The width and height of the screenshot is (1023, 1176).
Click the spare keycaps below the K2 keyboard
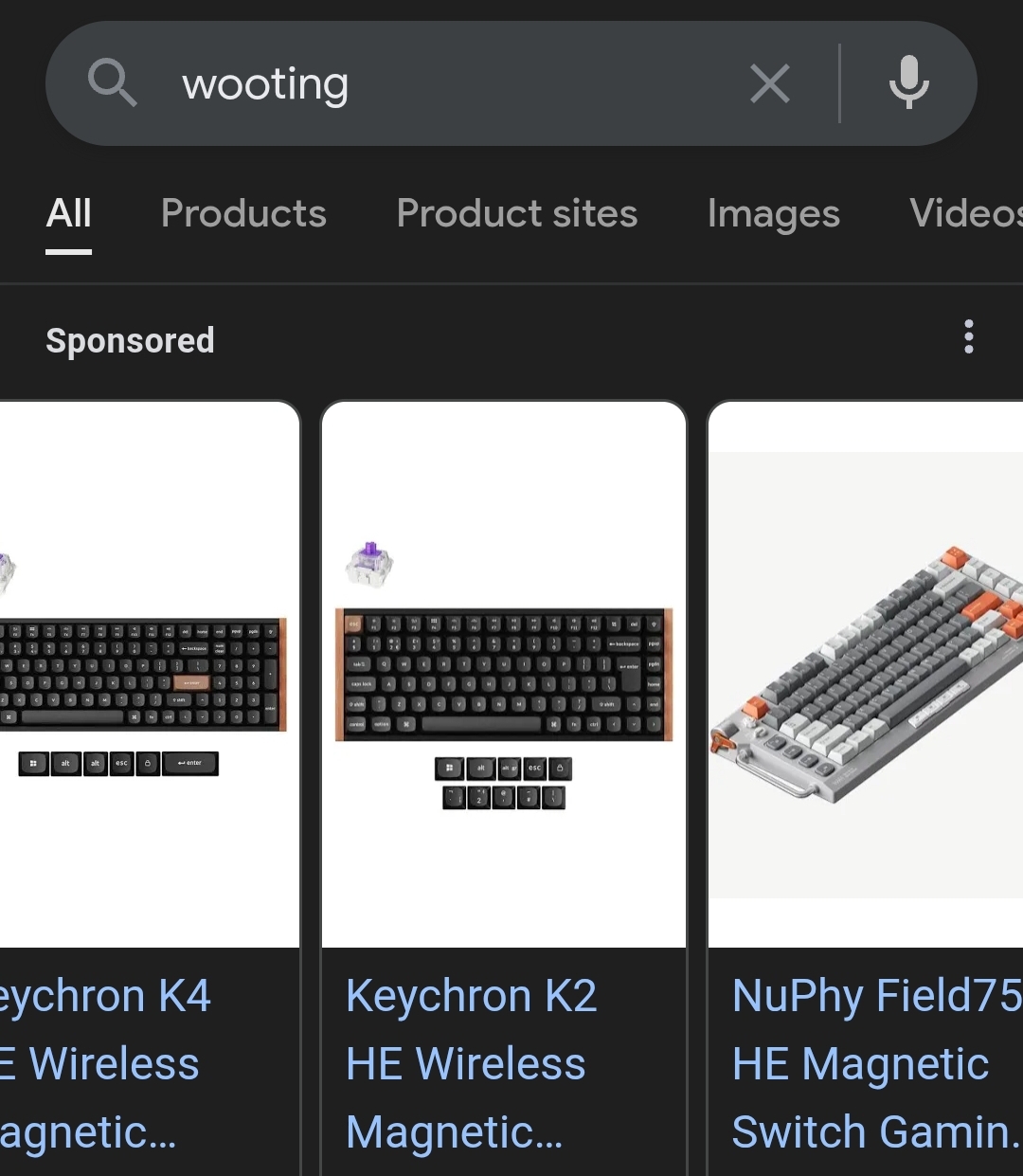[x=504, y=783]
